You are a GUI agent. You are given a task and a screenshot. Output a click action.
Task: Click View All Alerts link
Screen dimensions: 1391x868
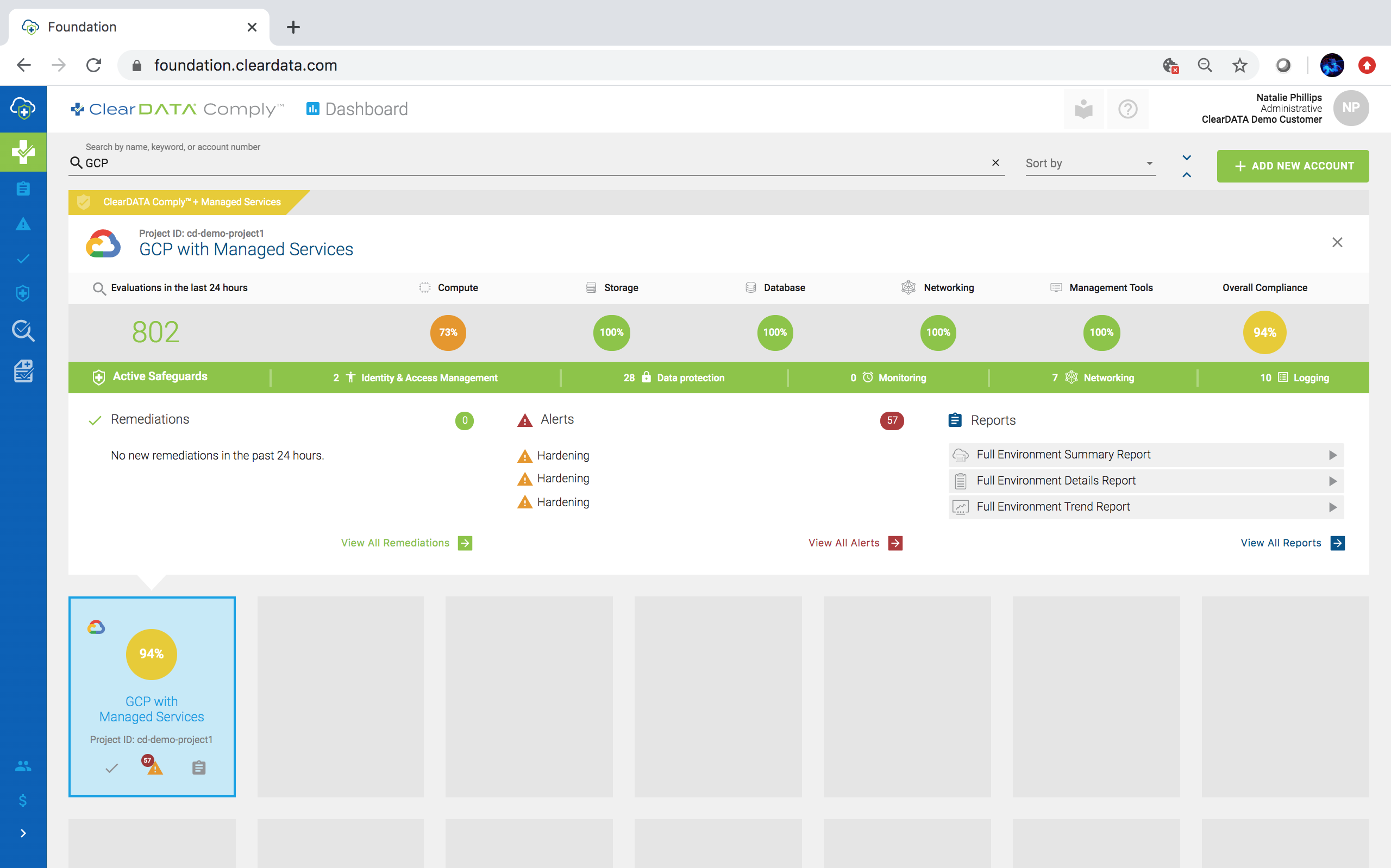pyautogui.click(x=855, y=543)
